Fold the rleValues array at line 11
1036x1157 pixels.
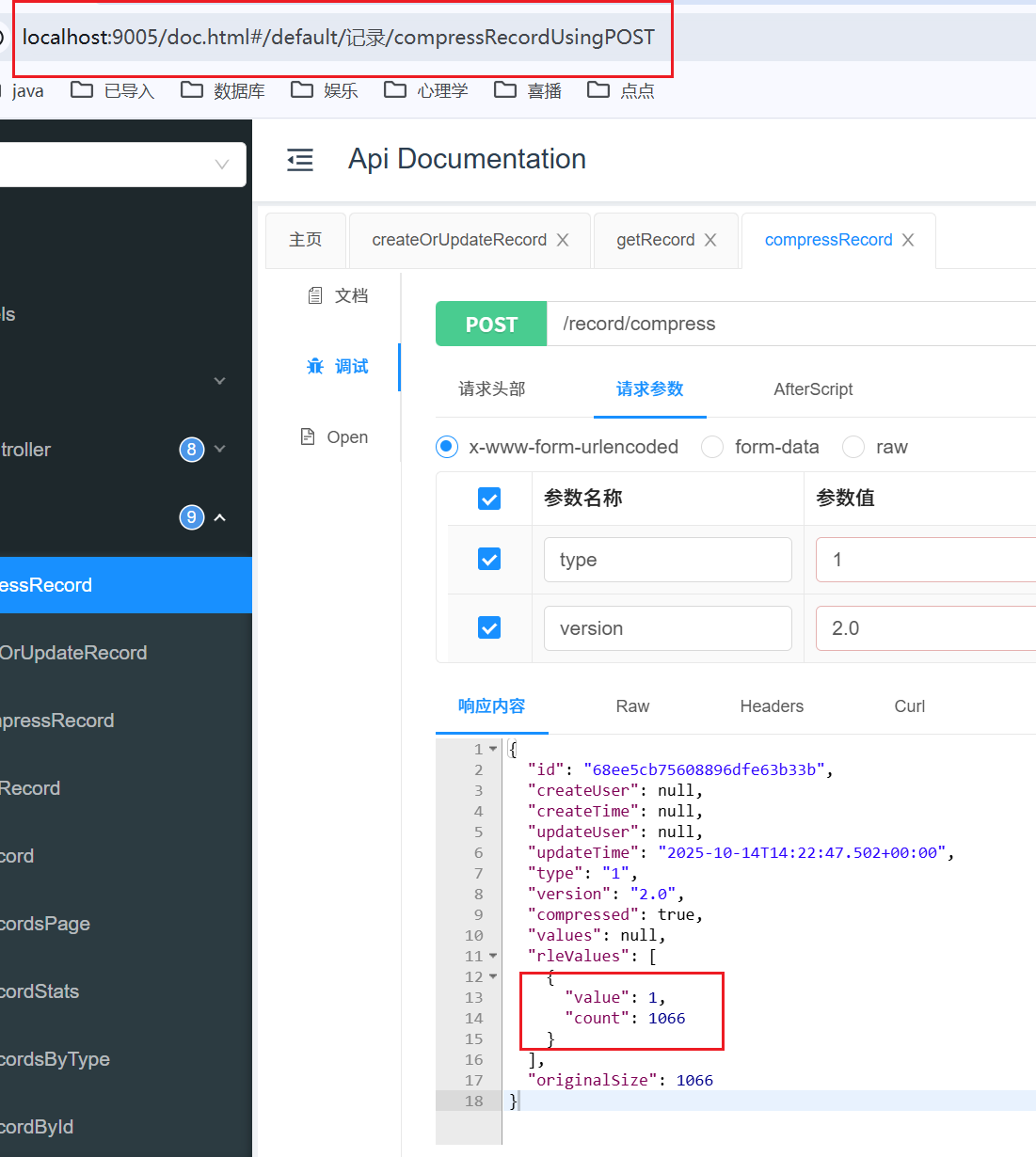click(493, 956)
